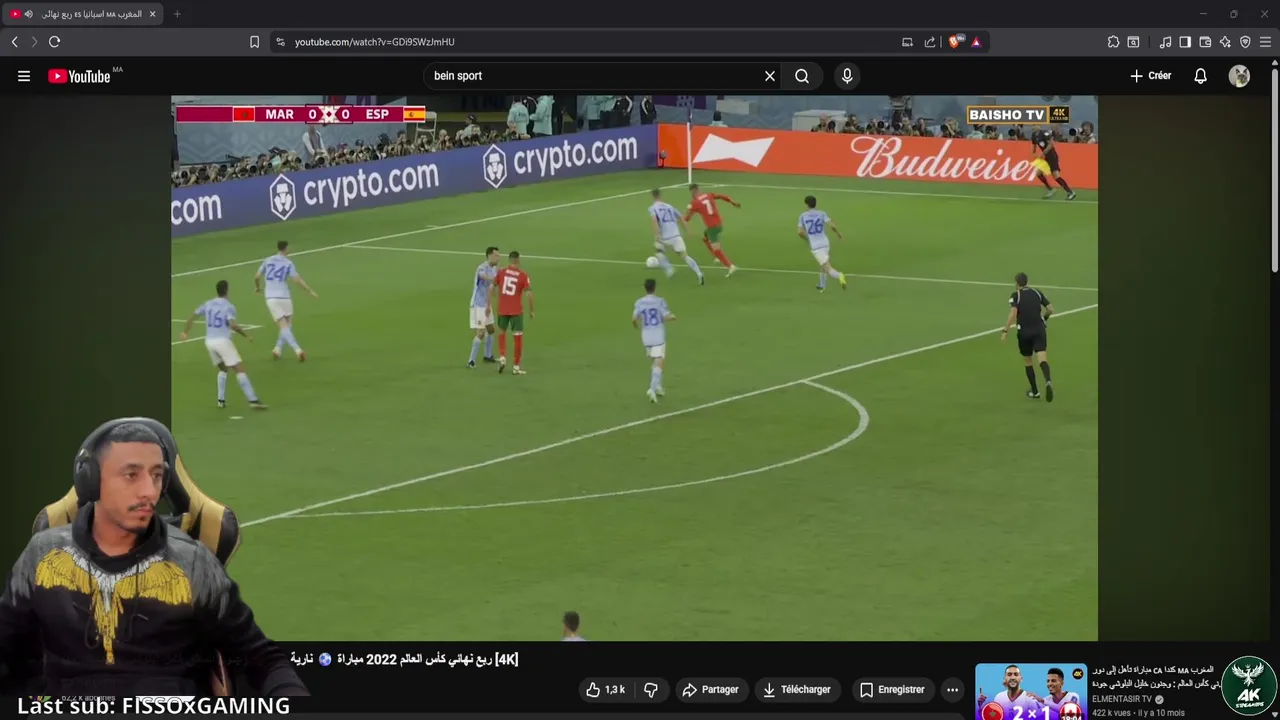Open the Brave Shields lion icon
1280x720 pixels.
click(954, 42)
